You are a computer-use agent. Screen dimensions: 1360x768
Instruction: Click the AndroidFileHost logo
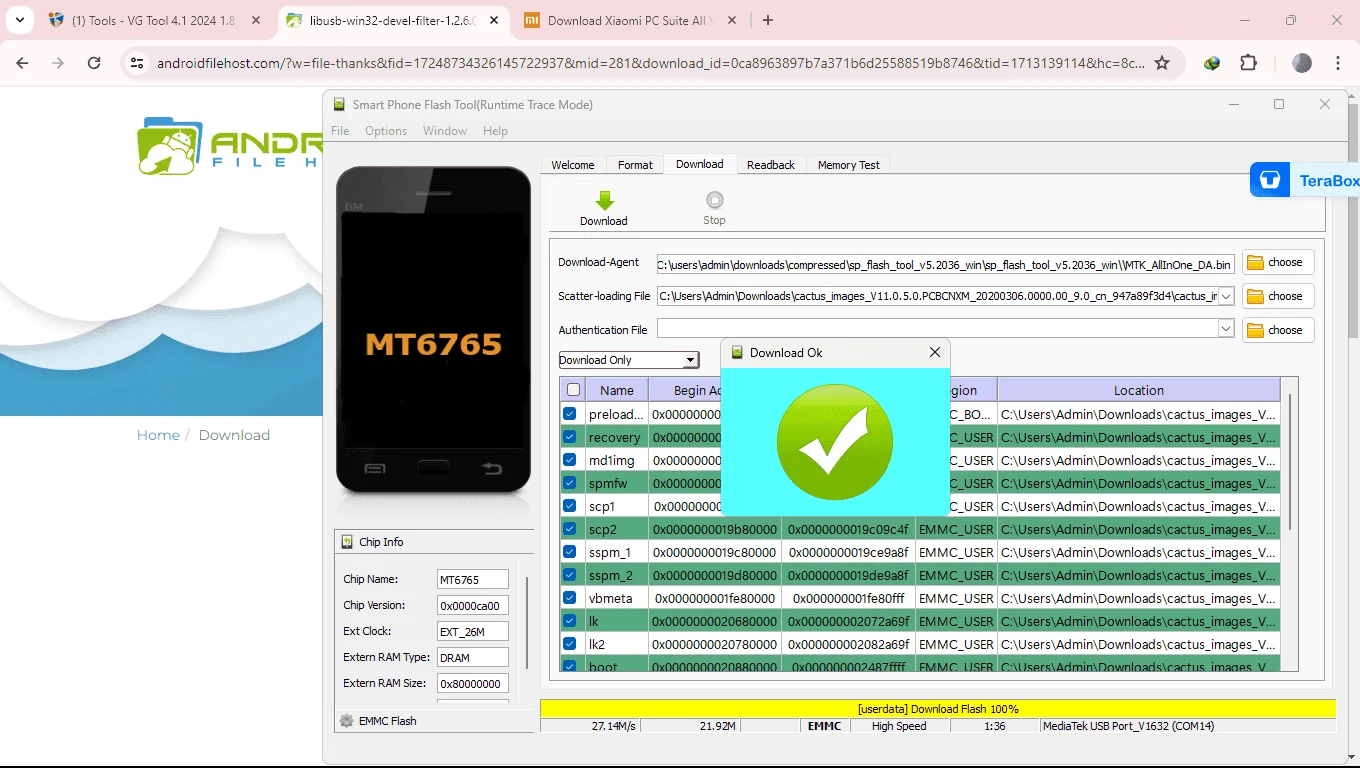[230, 146]
